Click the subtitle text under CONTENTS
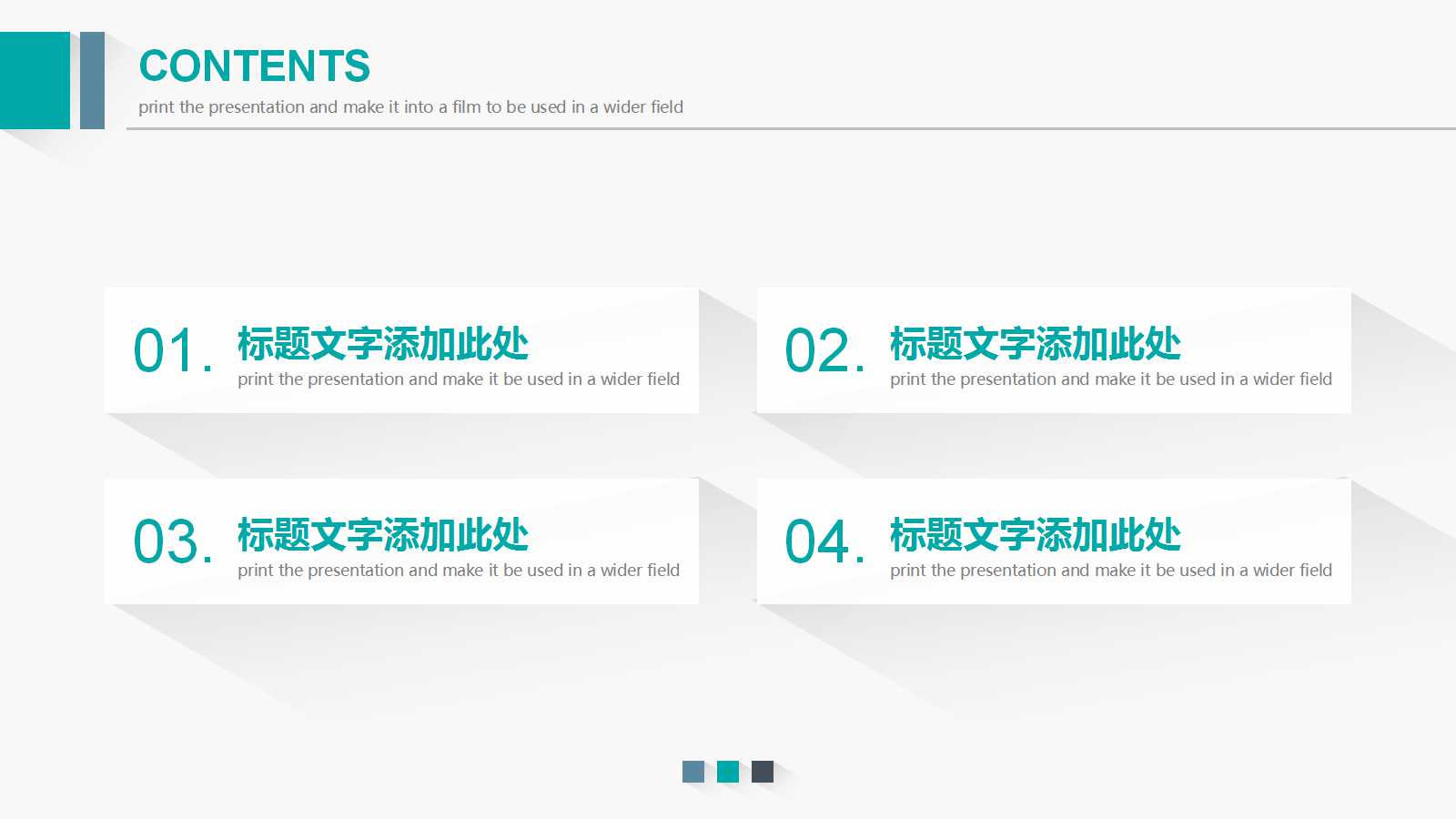Image resolution: width=1456 pixels, height=819 pixels. pyautogui.click(x=411, y=106)
